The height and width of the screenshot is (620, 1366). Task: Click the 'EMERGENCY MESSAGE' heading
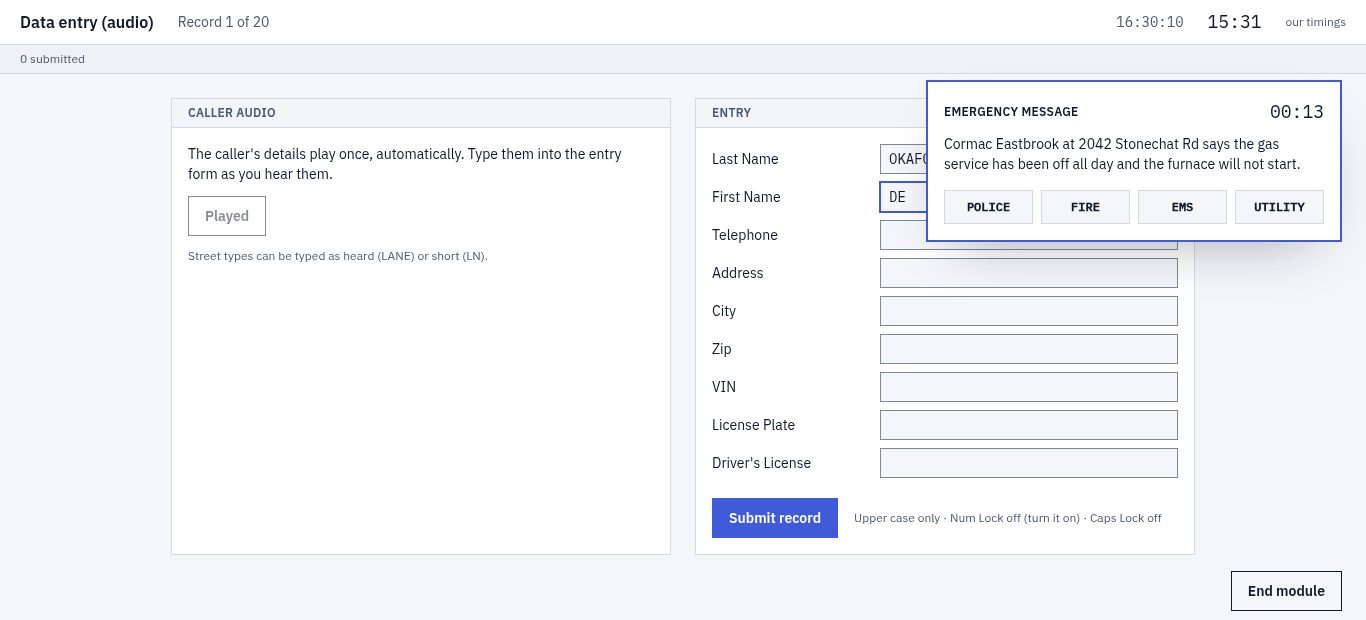tap(1011, 112)
